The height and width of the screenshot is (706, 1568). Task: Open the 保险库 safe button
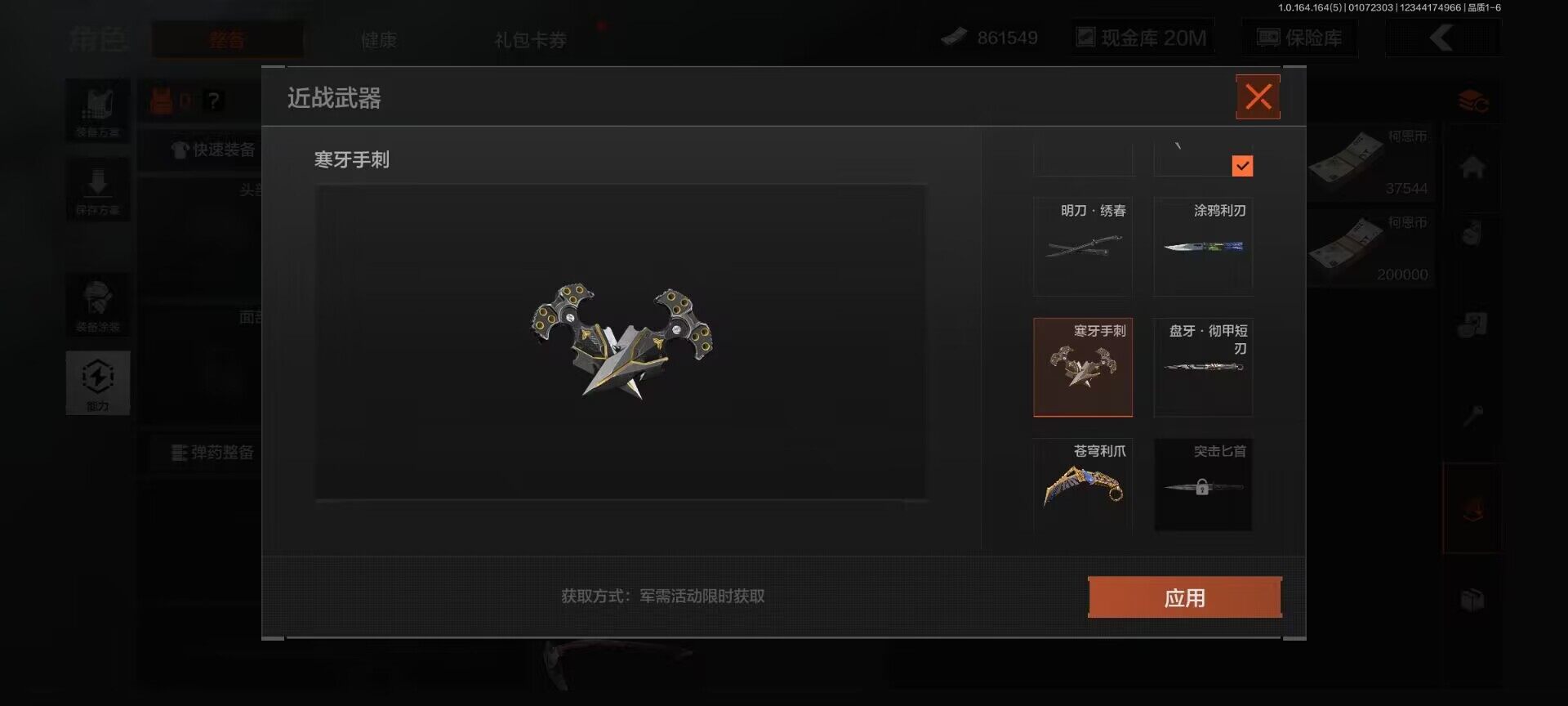pyautogui.click(x=1299, y=38)
